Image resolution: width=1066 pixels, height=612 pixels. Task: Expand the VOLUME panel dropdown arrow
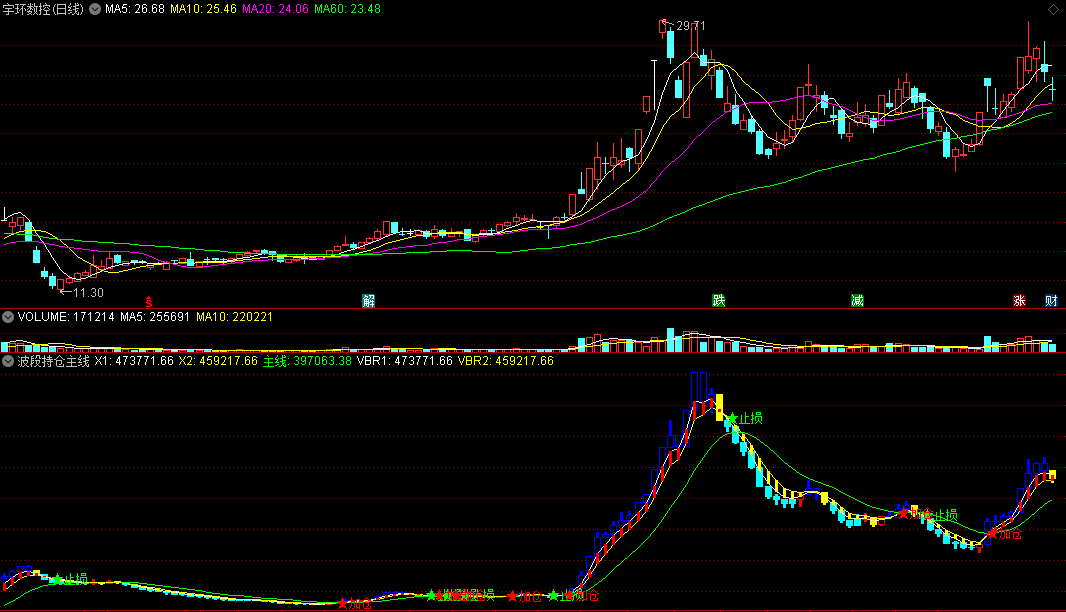8,317
